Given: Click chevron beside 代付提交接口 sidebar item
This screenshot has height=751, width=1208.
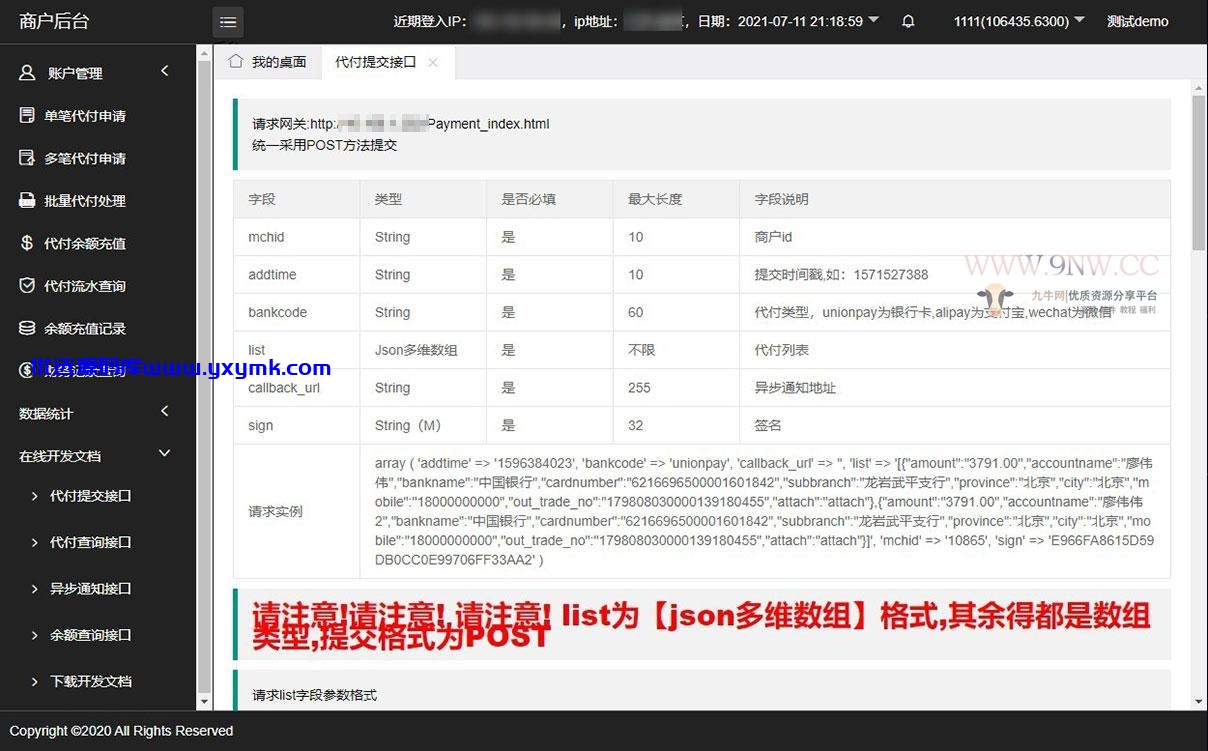Looking at the screenshot, I should pos(35,496).
